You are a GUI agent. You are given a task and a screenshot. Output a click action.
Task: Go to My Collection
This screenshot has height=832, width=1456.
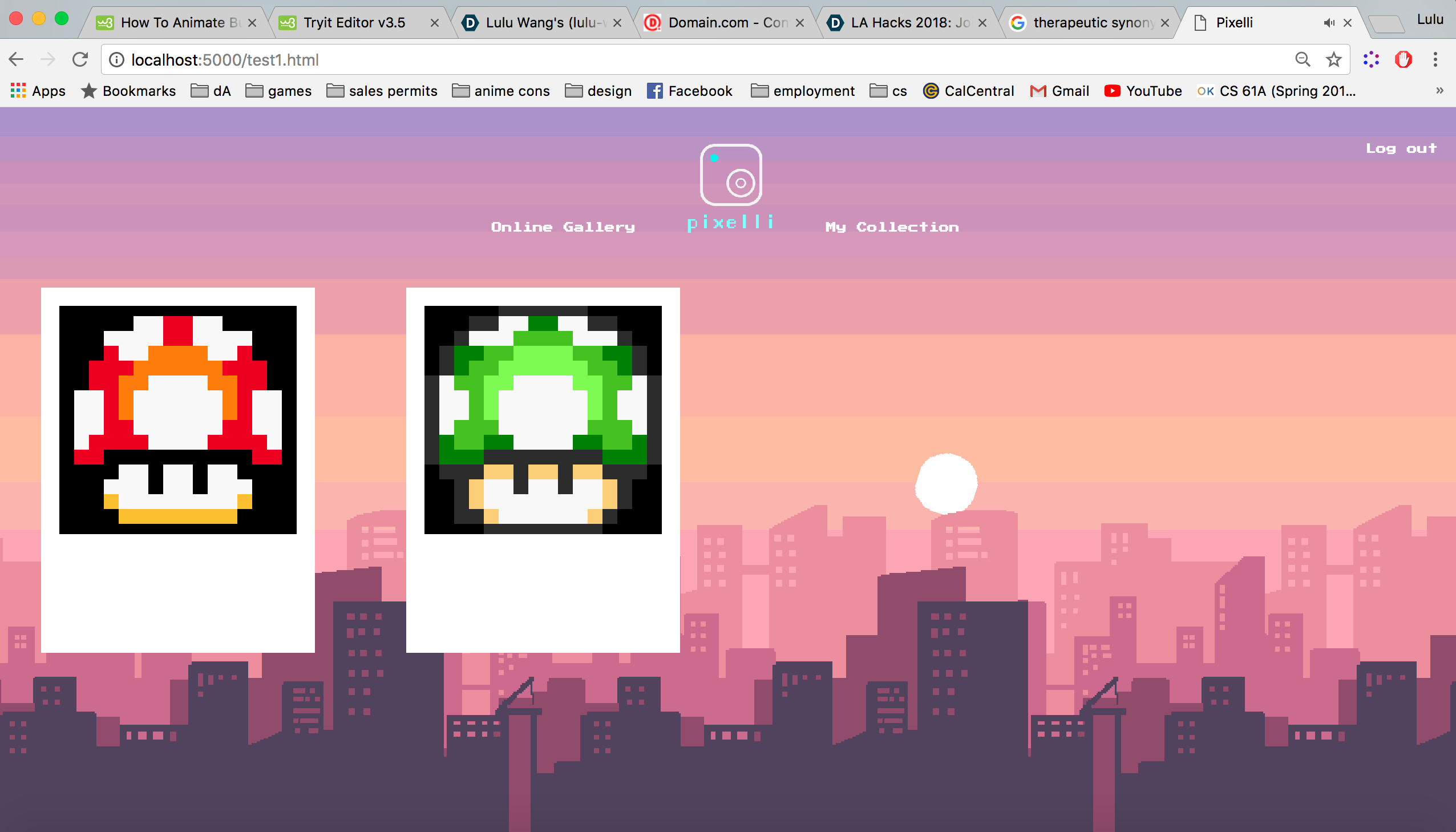pyautogui.click(x=892, y=227)
